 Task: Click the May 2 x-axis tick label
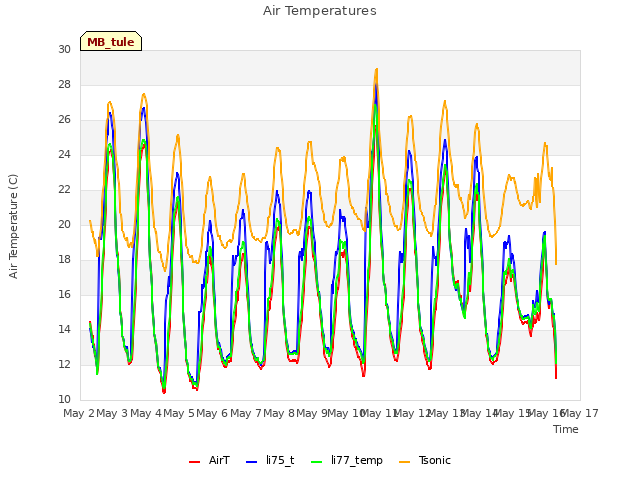[x=79, y=413]
